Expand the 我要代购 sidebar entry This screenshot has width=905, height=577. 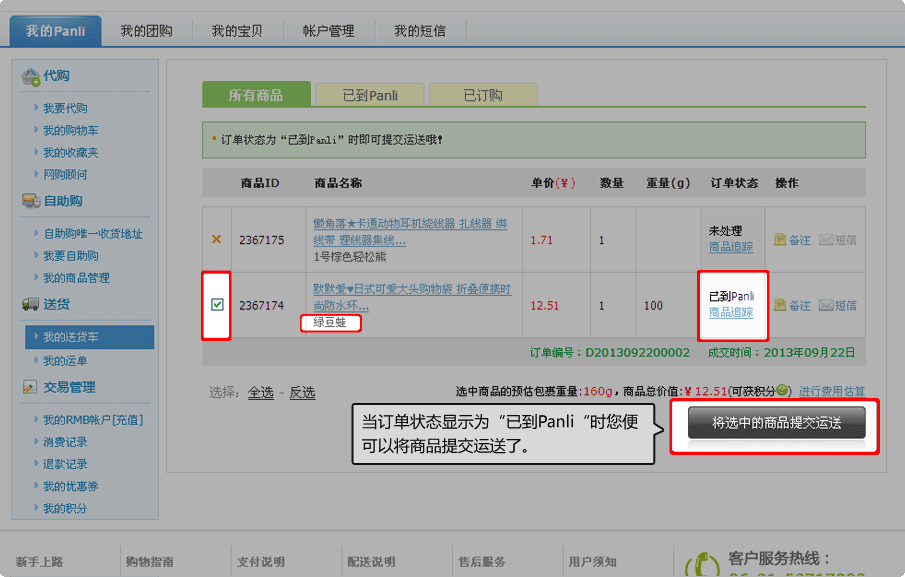click(65, 108)
